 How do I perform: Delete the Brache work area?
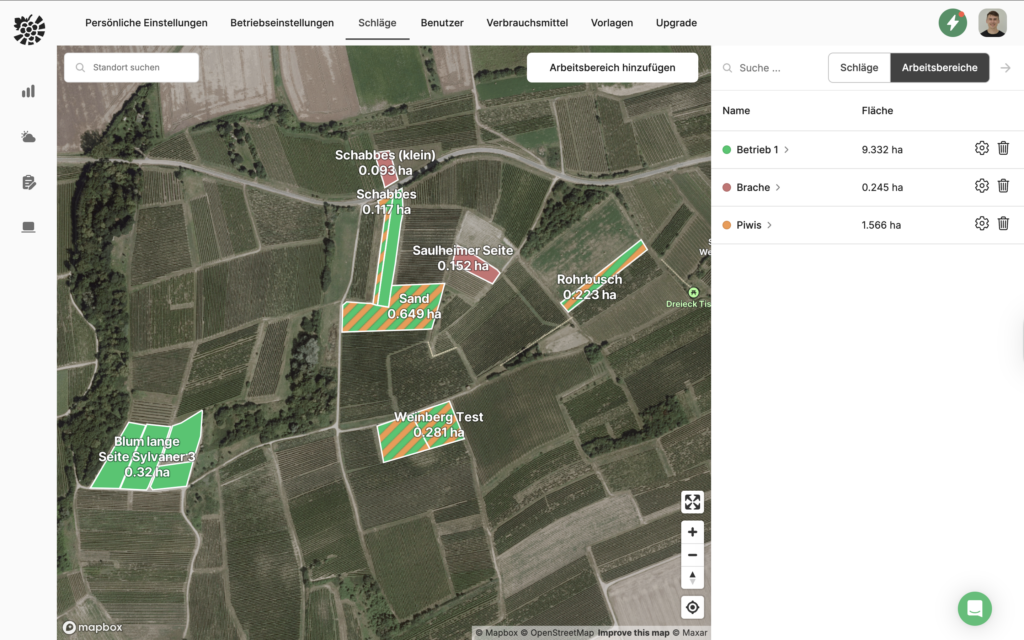pos(1003,186)
